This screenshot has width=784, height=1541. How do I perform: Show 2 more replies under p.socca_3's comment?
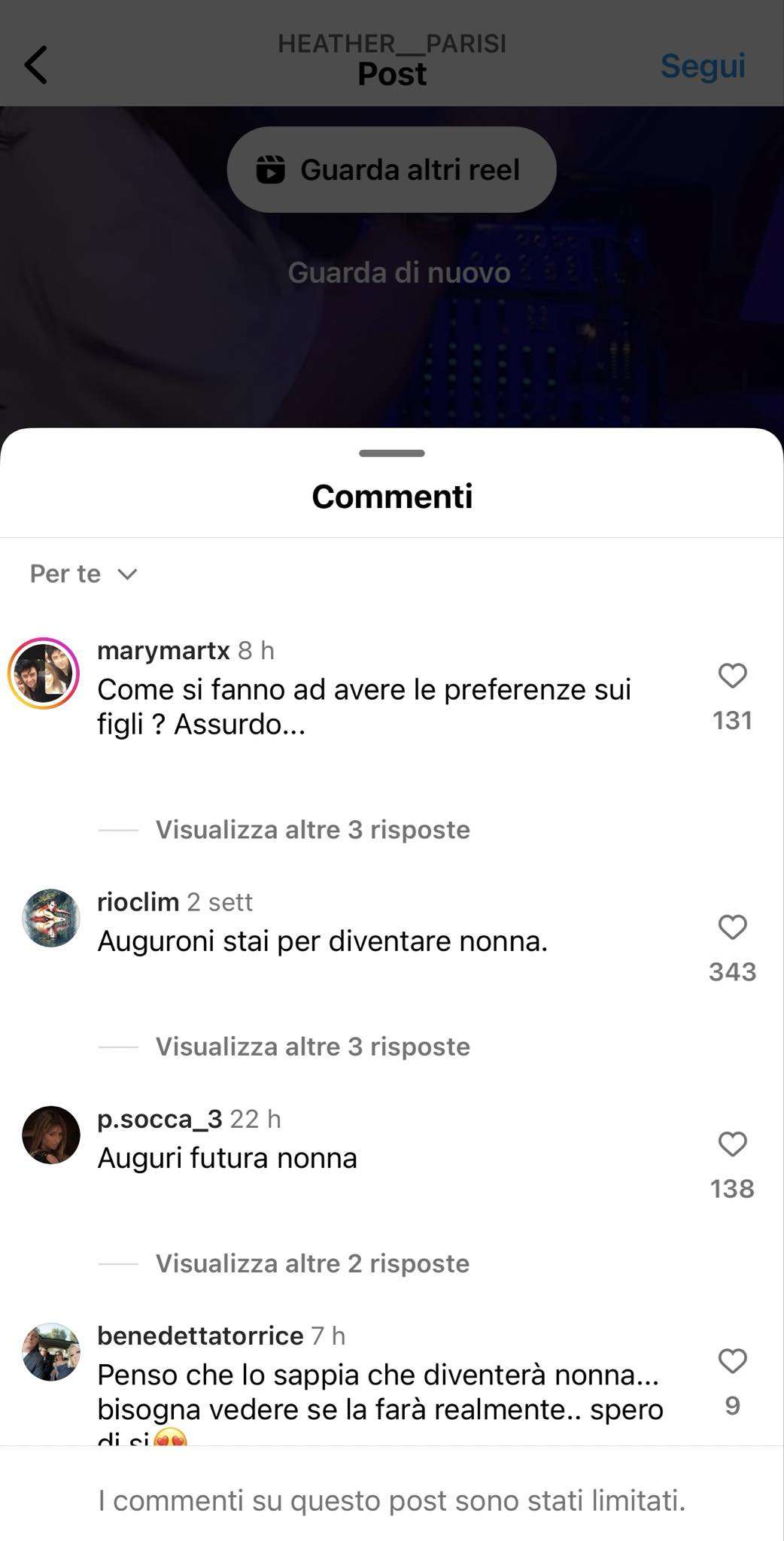tap(312, 1263)
